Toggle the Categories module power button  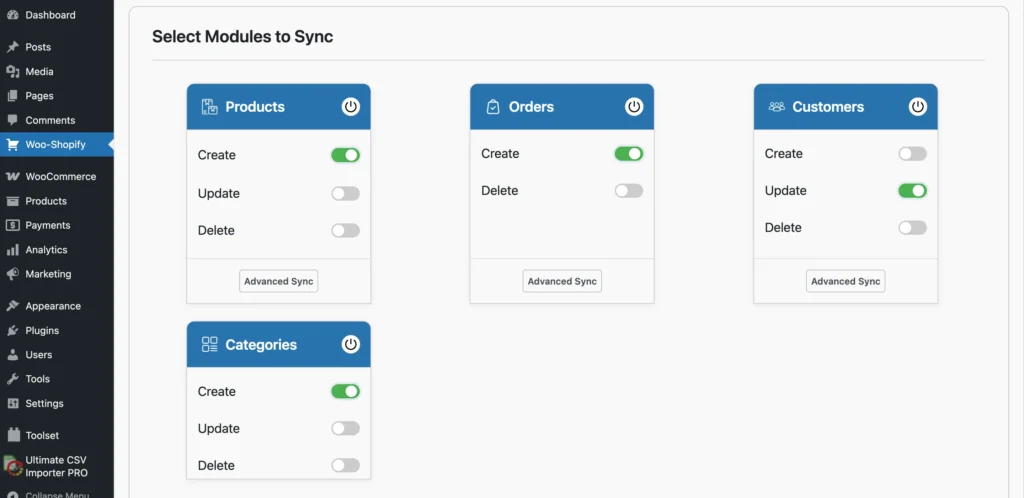pyautogui.click(x=351, y=345)
